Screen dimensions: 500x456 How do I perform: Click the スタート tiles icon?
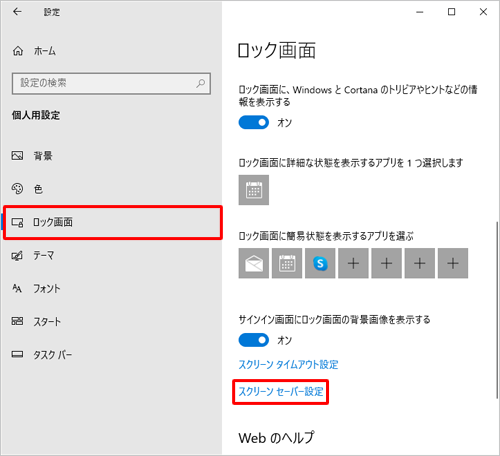tap(17, 321)
